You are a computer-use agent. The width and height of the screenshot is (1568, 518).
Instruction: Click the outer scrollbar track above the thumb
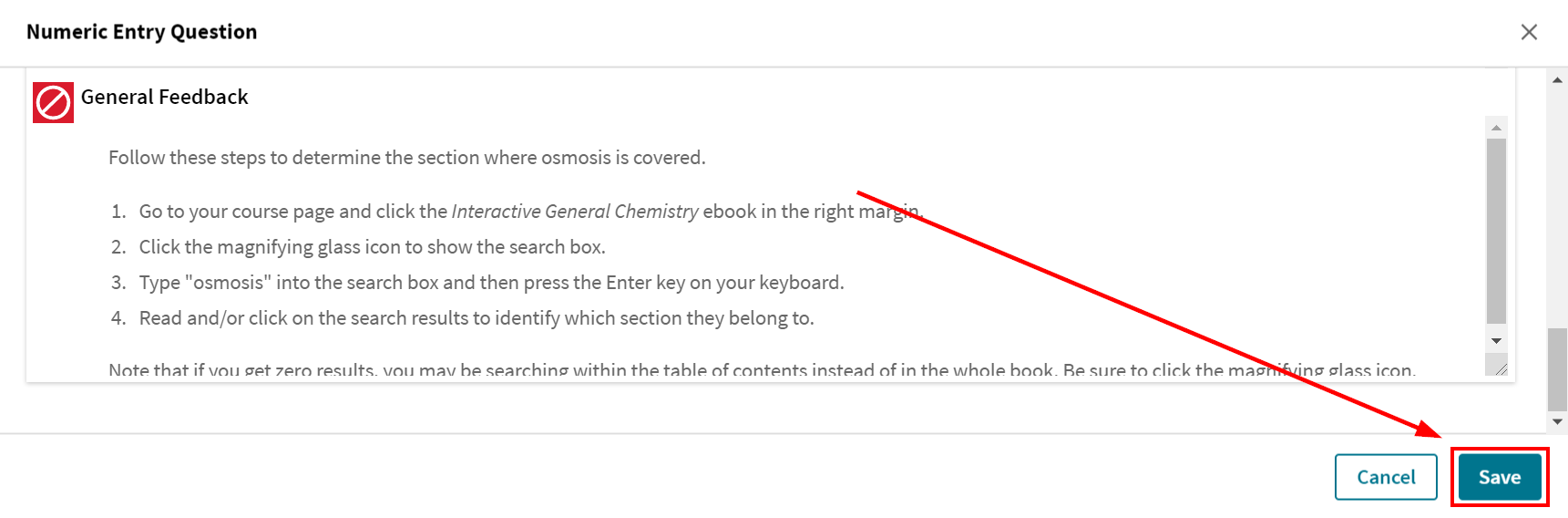pos(1557,208)
